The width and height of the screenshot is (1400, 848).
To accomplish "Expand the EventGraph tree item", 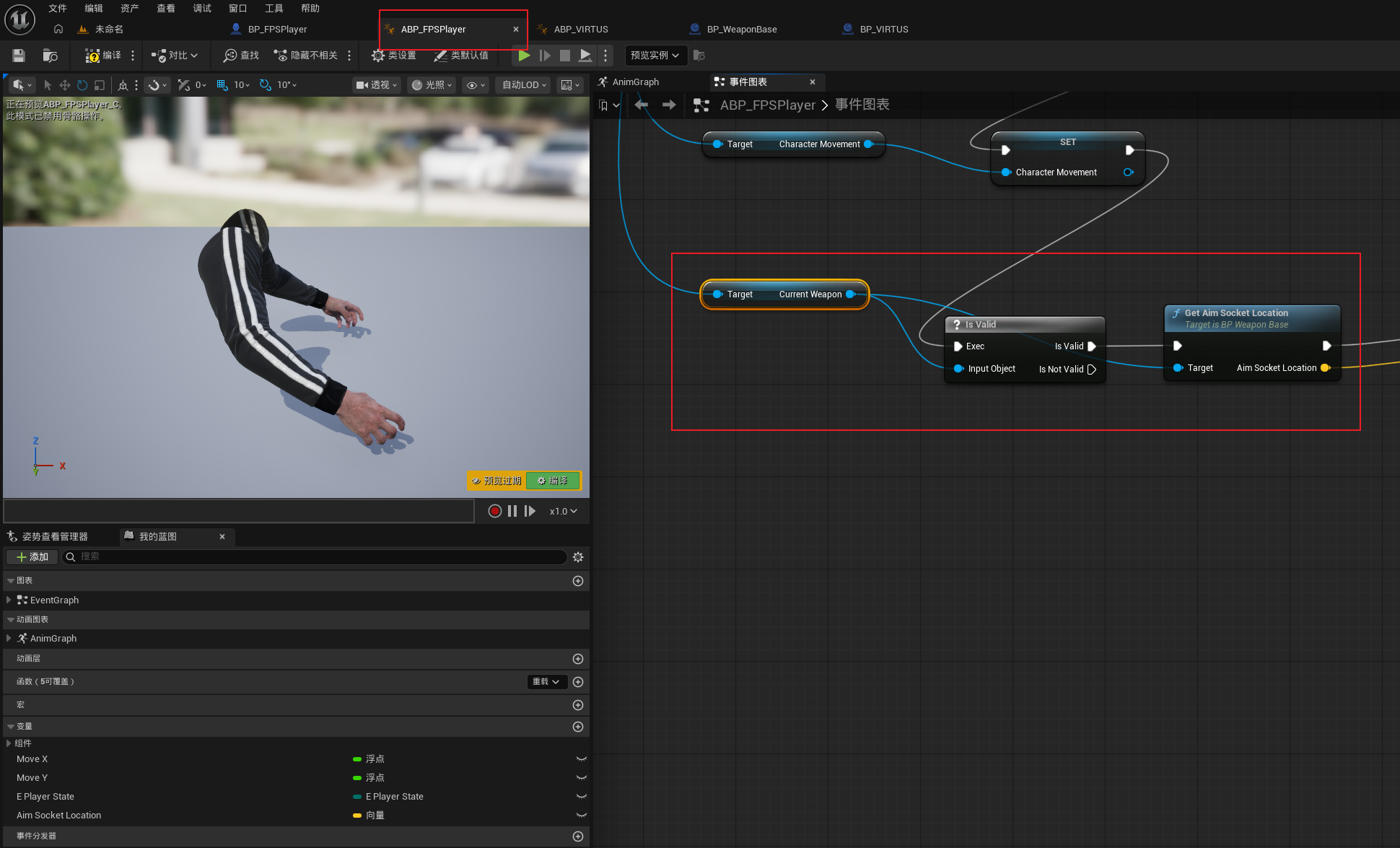I will click(x=9, y=600).
